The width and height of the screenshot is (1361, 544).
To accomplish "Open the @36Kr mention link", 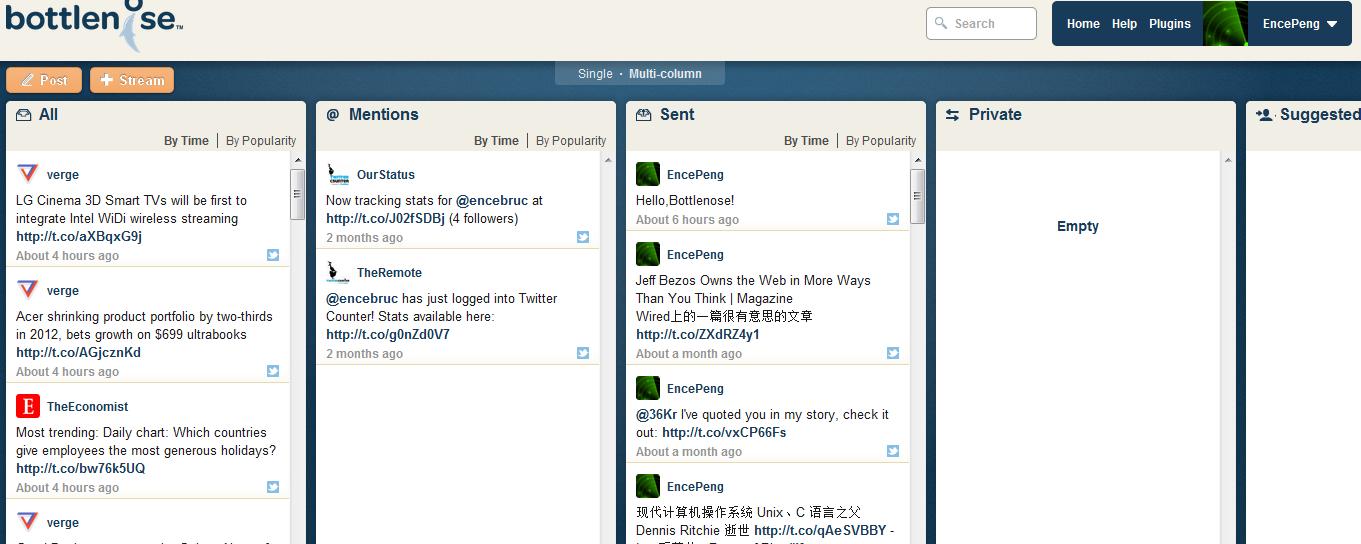I will point(656,415).
